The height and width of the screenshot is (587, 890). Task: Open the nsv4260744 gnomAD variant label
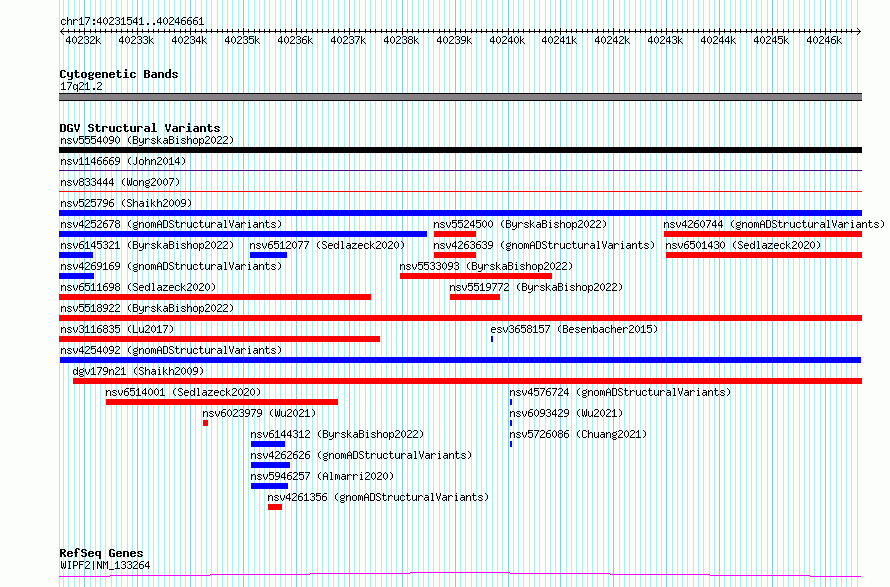pos(774,224)
